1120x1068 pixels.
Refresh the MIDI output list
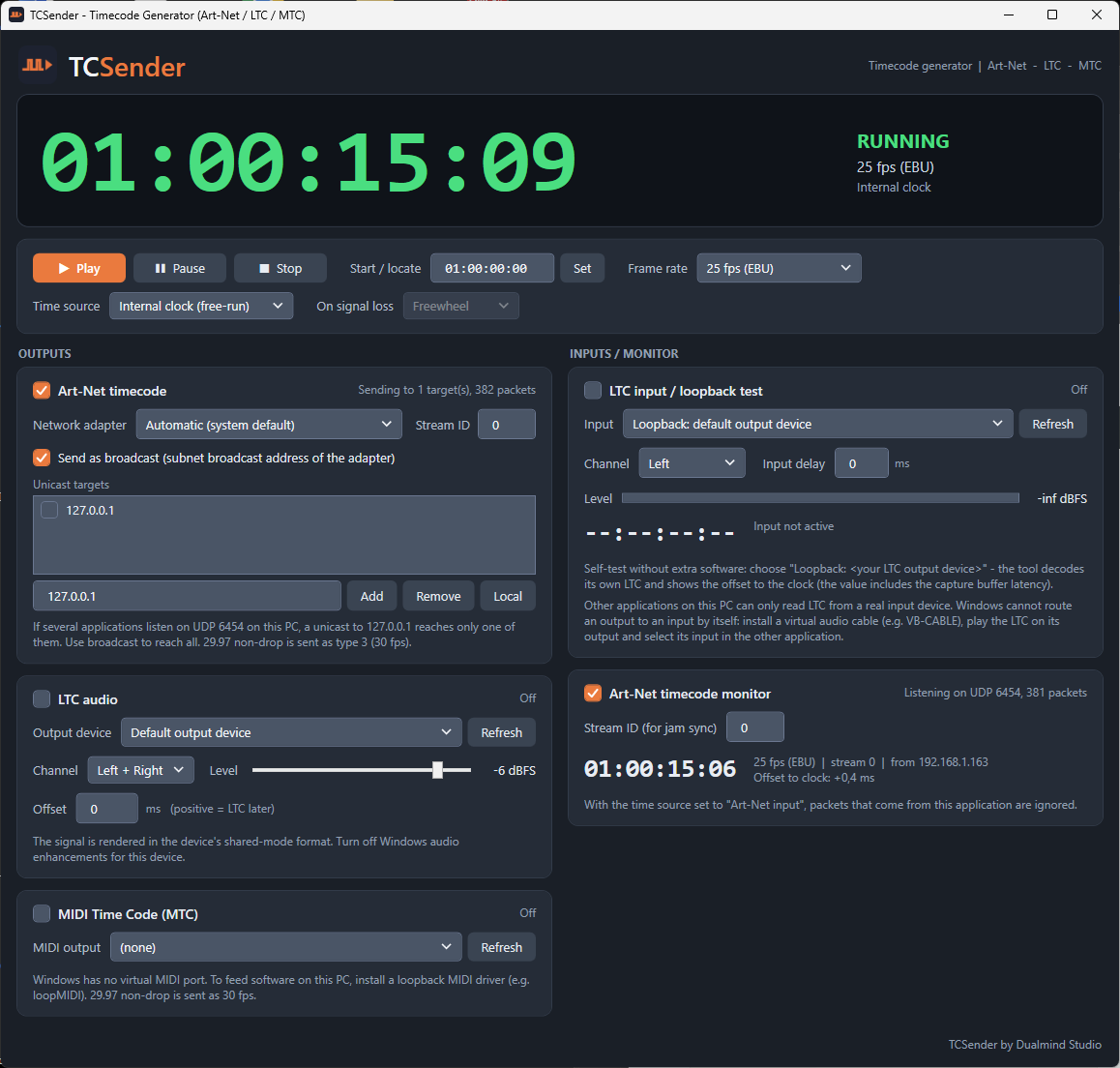(x=501, y=947)
